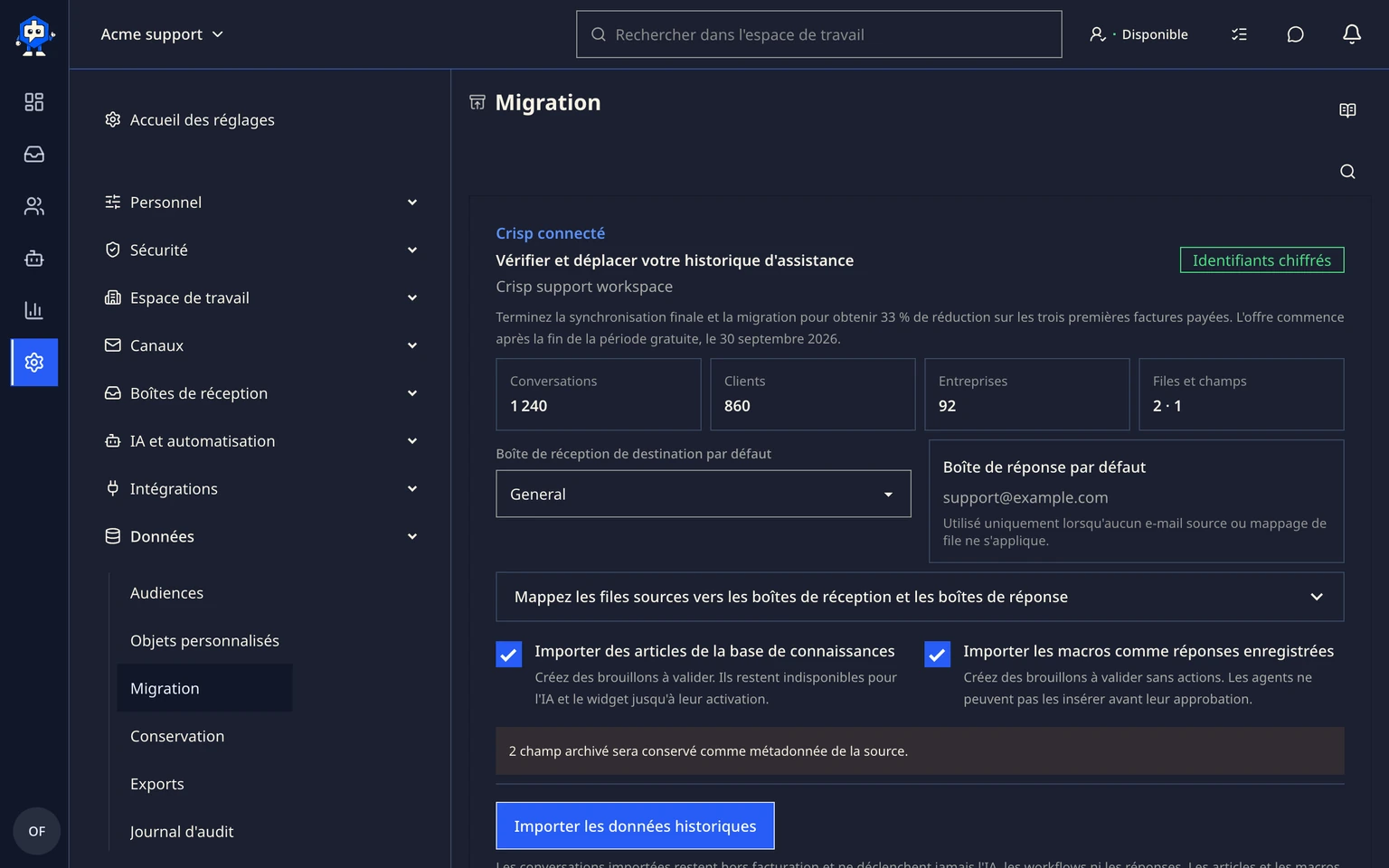Click "Crisp support workspace" text
Screen dimensions: 1389x868
[x=584, y=287]
